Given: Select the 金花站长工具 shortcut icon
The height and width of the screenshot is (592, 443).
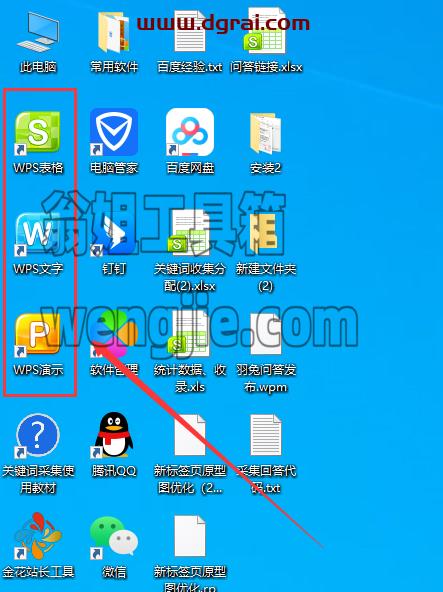Looking at the screenshot, I should pos(37,536).
